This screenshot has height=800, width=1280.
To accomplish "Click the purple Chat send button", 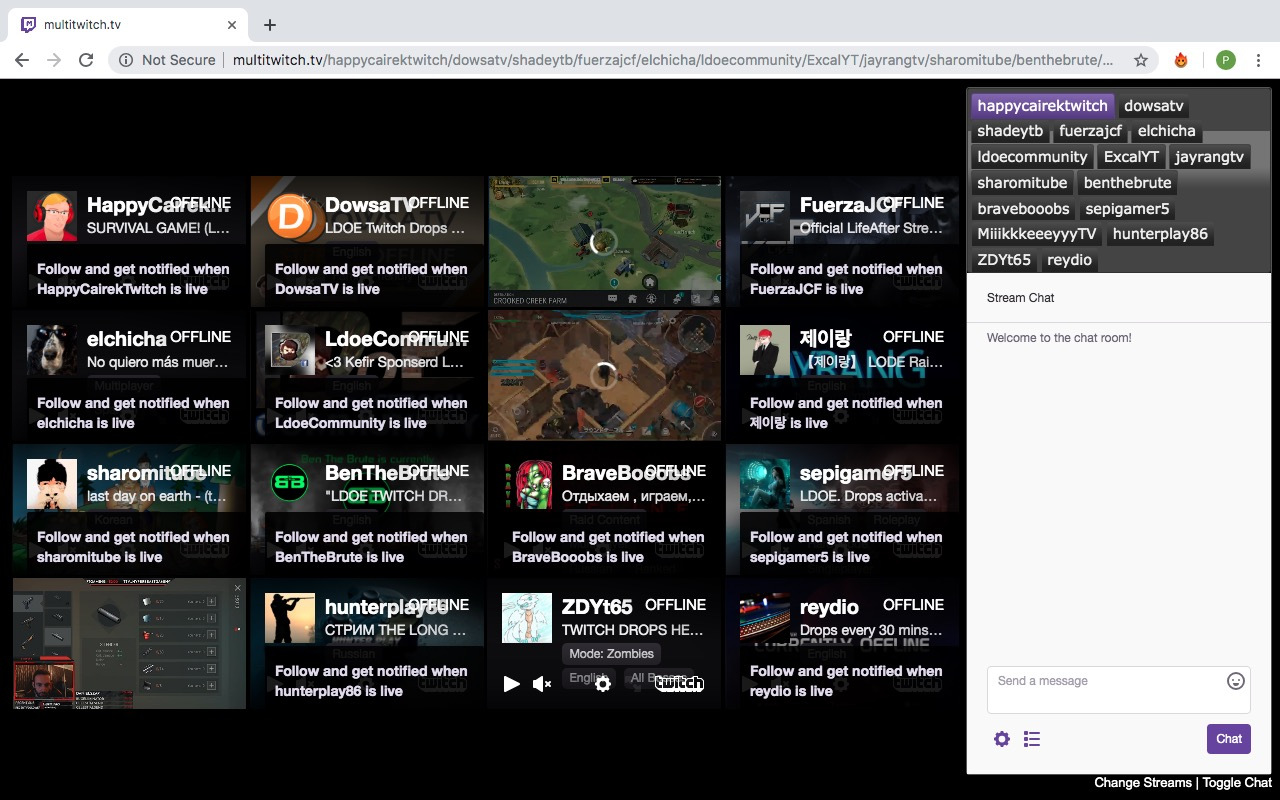I will click(1229, 739).
